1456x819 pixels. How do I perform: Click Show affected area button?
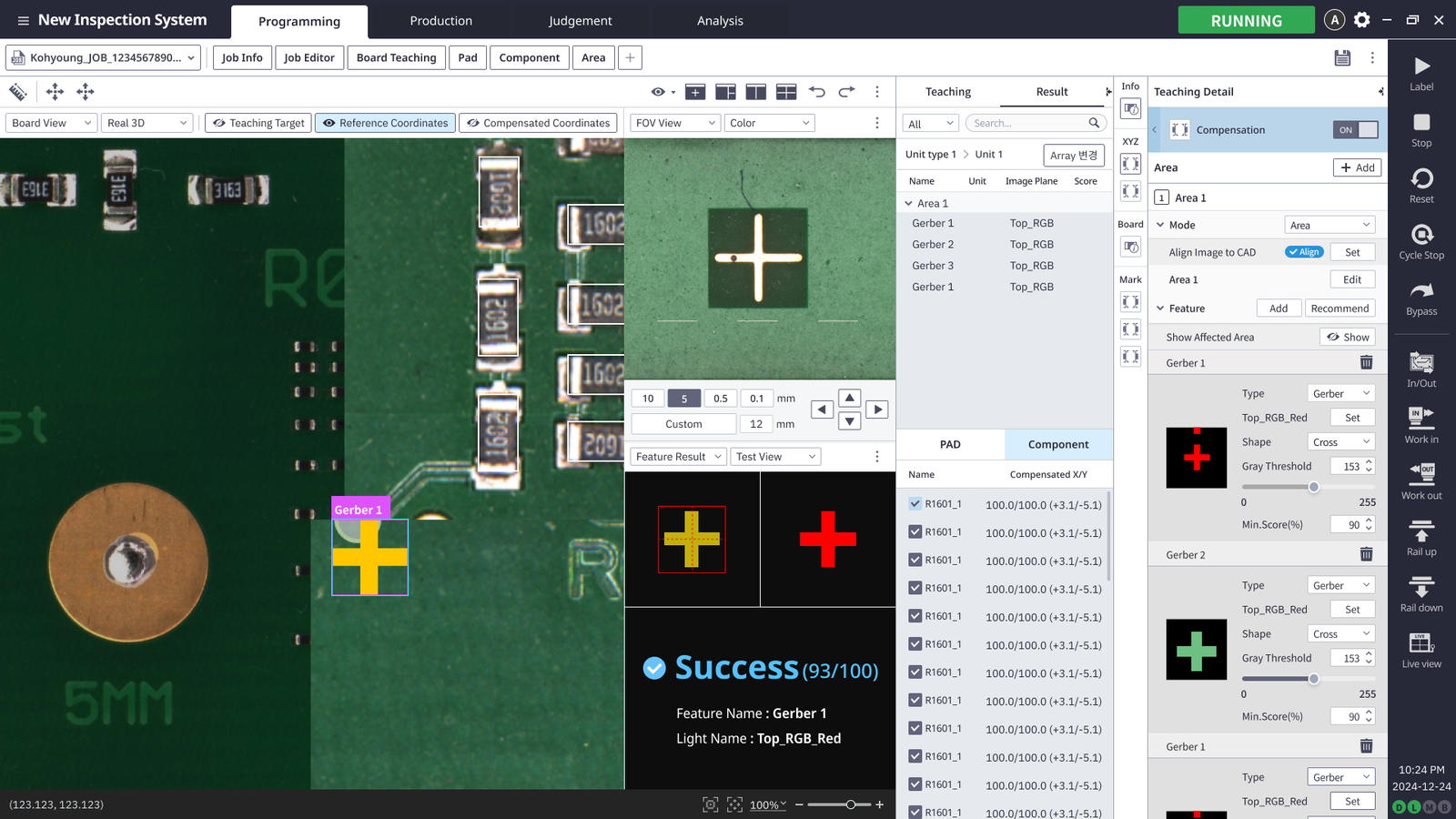[x=1348, y=337]
